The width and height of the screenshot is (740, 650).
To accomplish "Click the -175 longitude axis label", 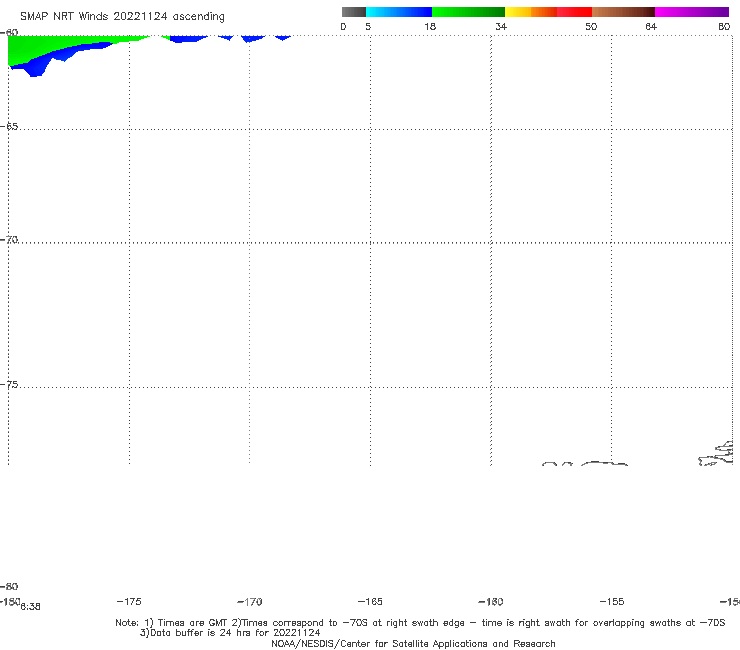I will click(129, 601).
